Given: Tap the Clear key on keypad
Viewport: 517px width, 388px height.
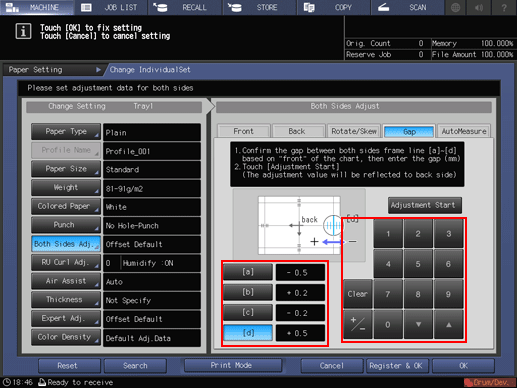Looking at the screenshot, I should (x=358, y=294).
